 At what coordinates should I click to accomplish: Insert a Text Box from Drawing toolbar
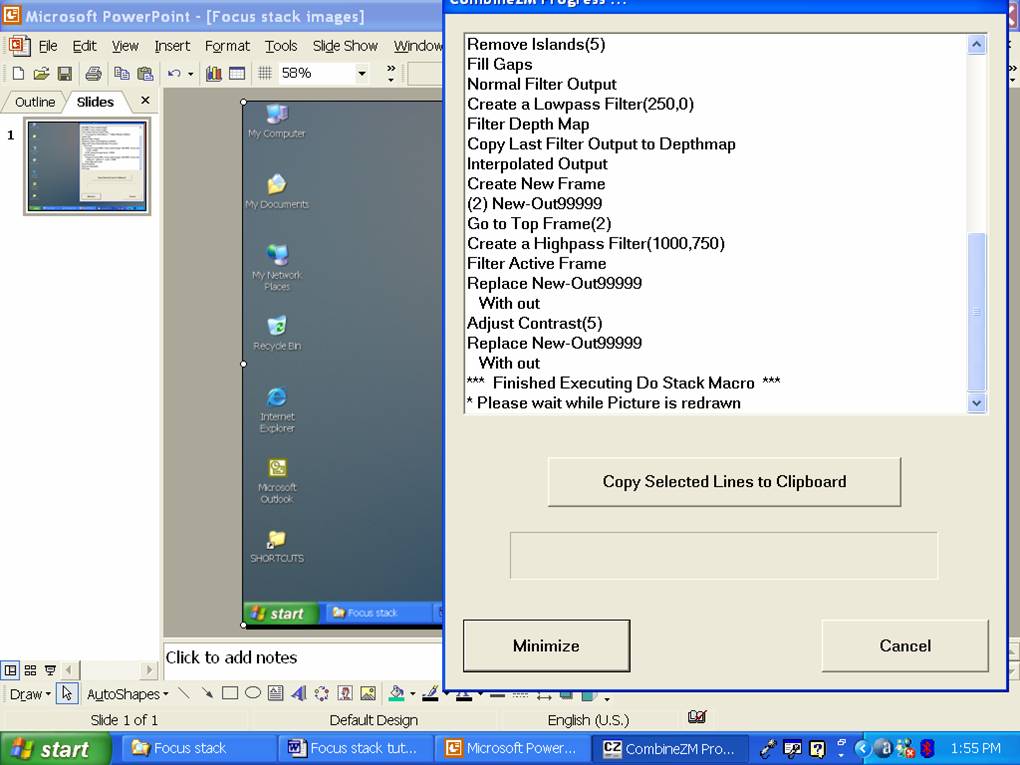pos(276,693)
